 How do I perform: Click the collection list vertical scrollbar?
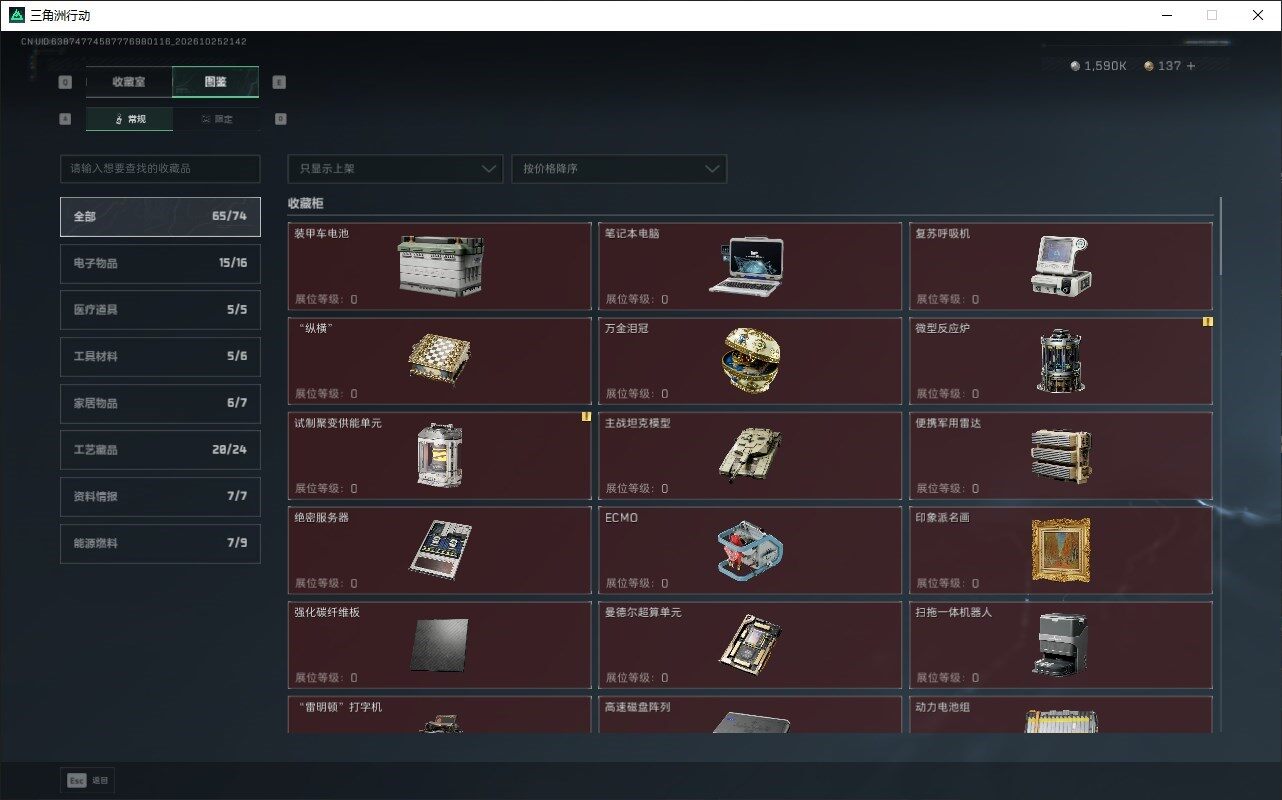tap(1220, 236)
